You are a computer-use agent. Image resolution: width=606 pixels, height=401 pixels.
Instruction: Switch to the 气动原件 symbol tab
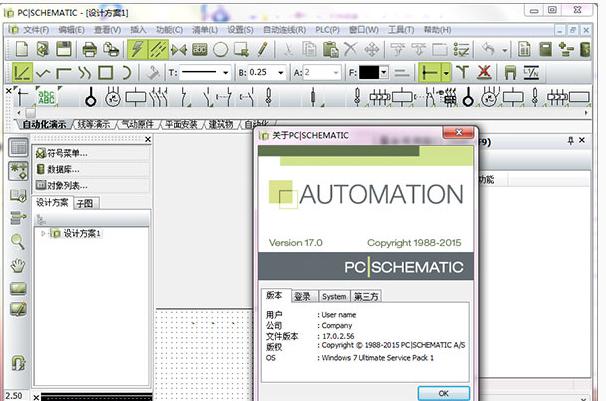pos(138,124)
